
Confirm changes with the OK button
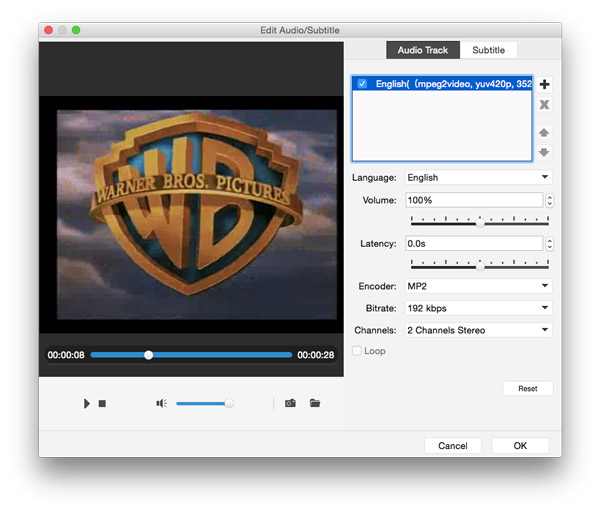(520, 446)
